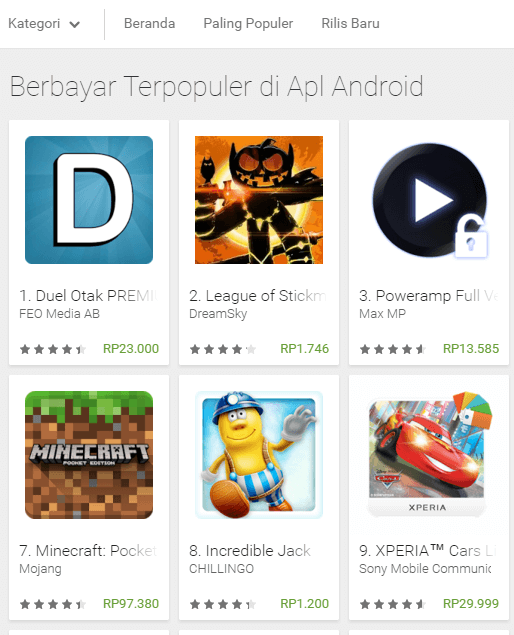Open the Duel Otak PREMIUM app icon
Image resolution: width=514 pixels, height=635 pixels.
89,200
